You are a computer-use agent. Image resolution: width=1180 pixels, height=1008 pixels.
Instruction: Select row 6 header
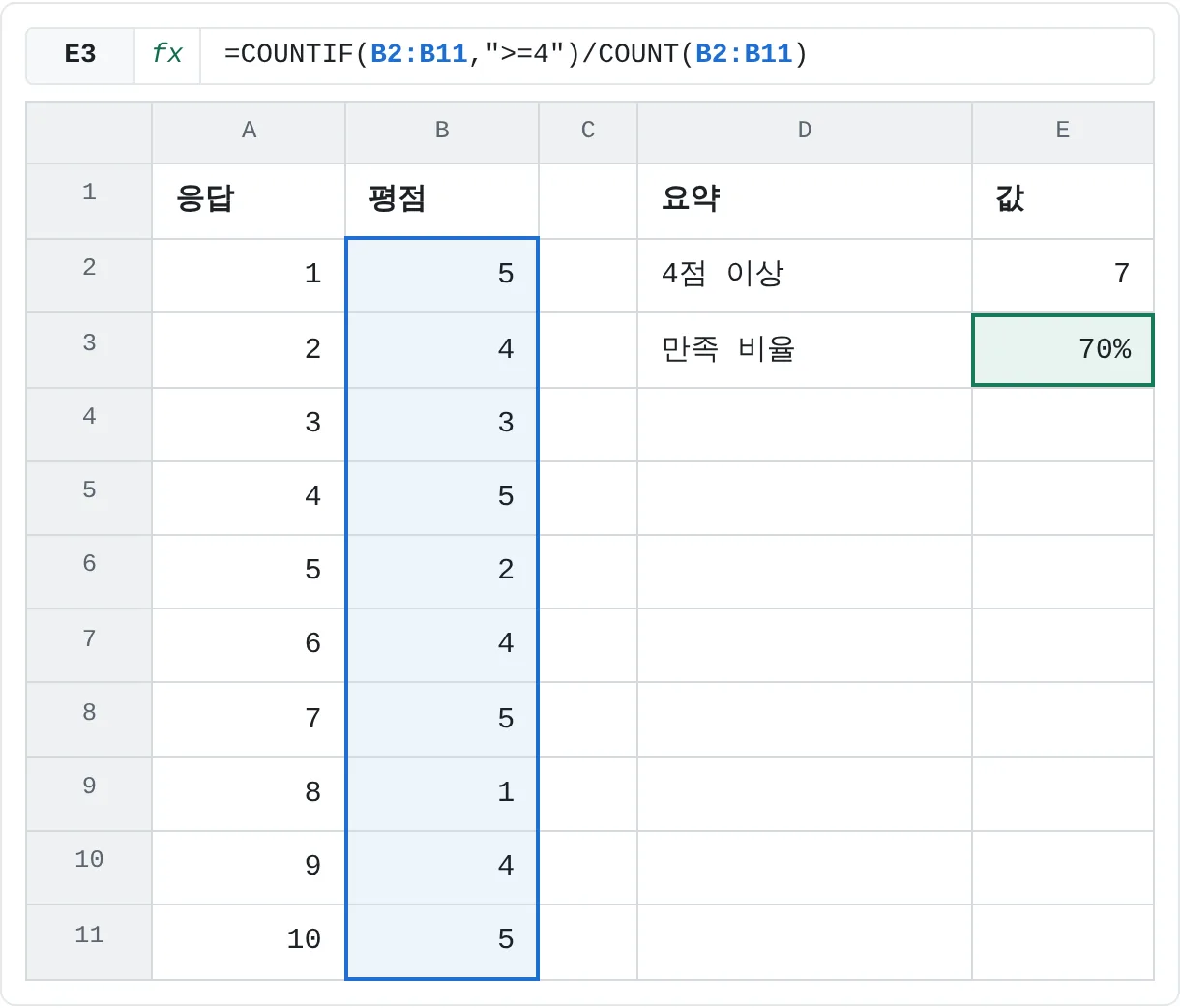point(89,572)
